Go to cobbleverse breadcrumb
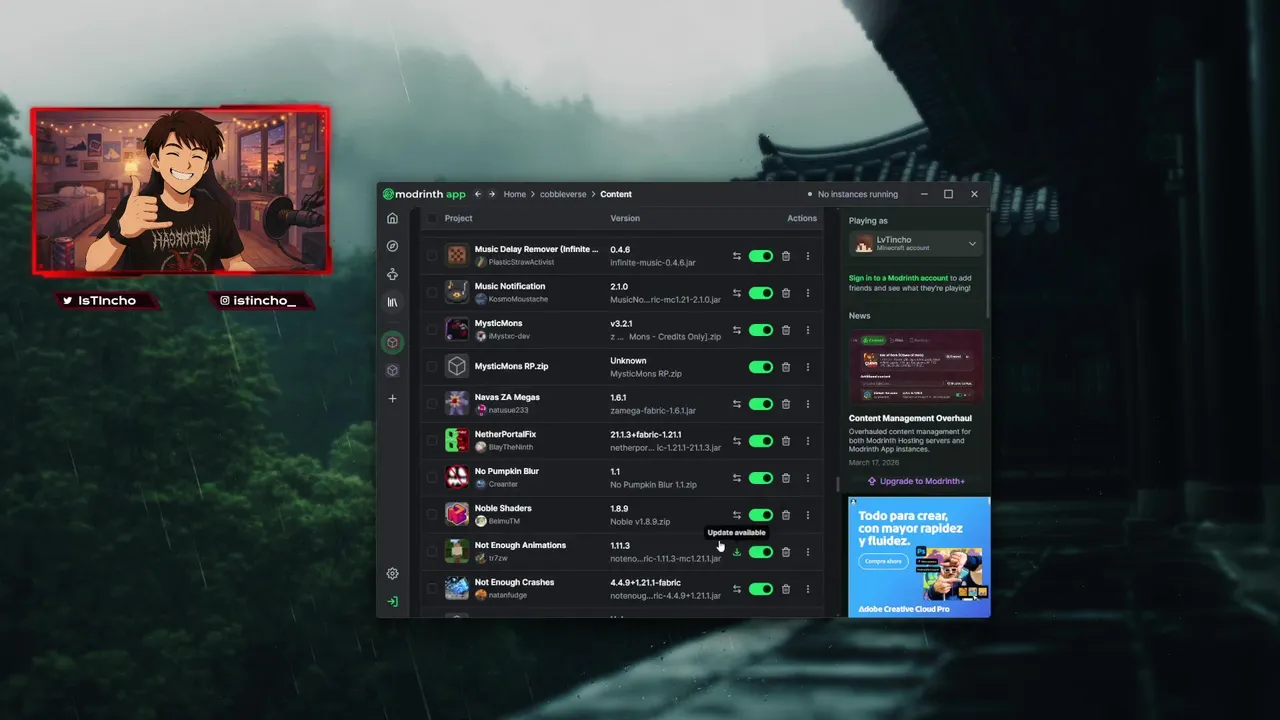Screen dimensions: 1280x720 (563, 194)
